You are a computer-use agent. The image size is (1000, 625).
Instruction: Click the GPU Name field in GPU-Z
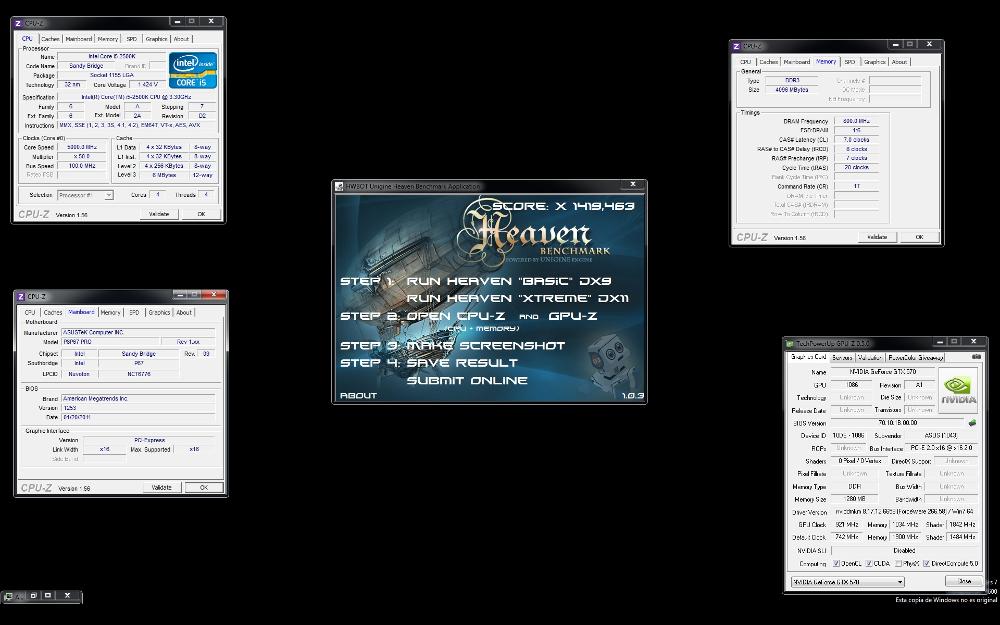(881, 372)
